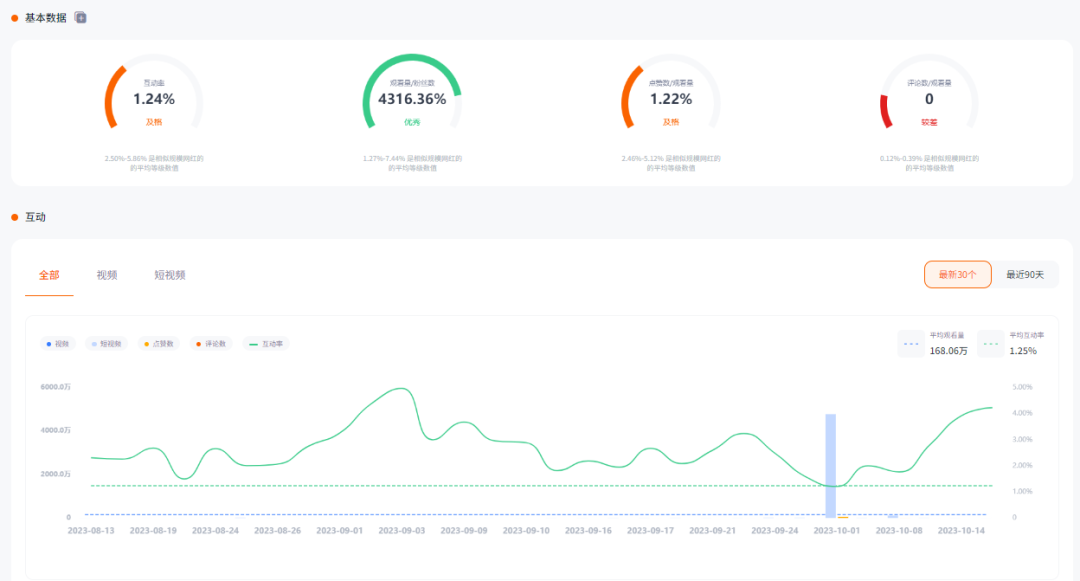This screenshot has width=1080, height=581.
Task: Click the 168.06万 average views value
Action: (x=948, y=351)
